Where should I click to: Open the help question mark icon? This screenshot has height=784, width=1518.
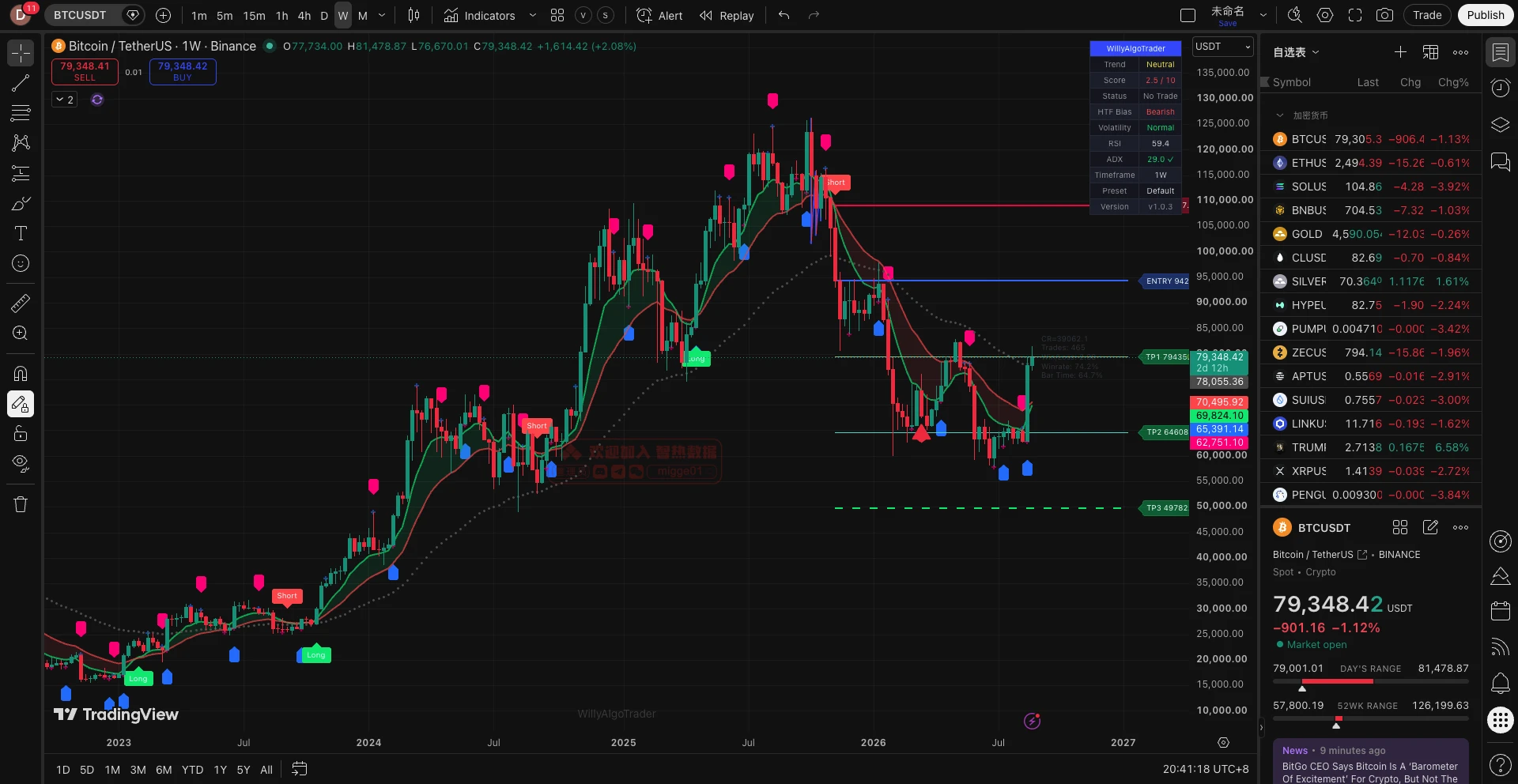pos(1501,764)
